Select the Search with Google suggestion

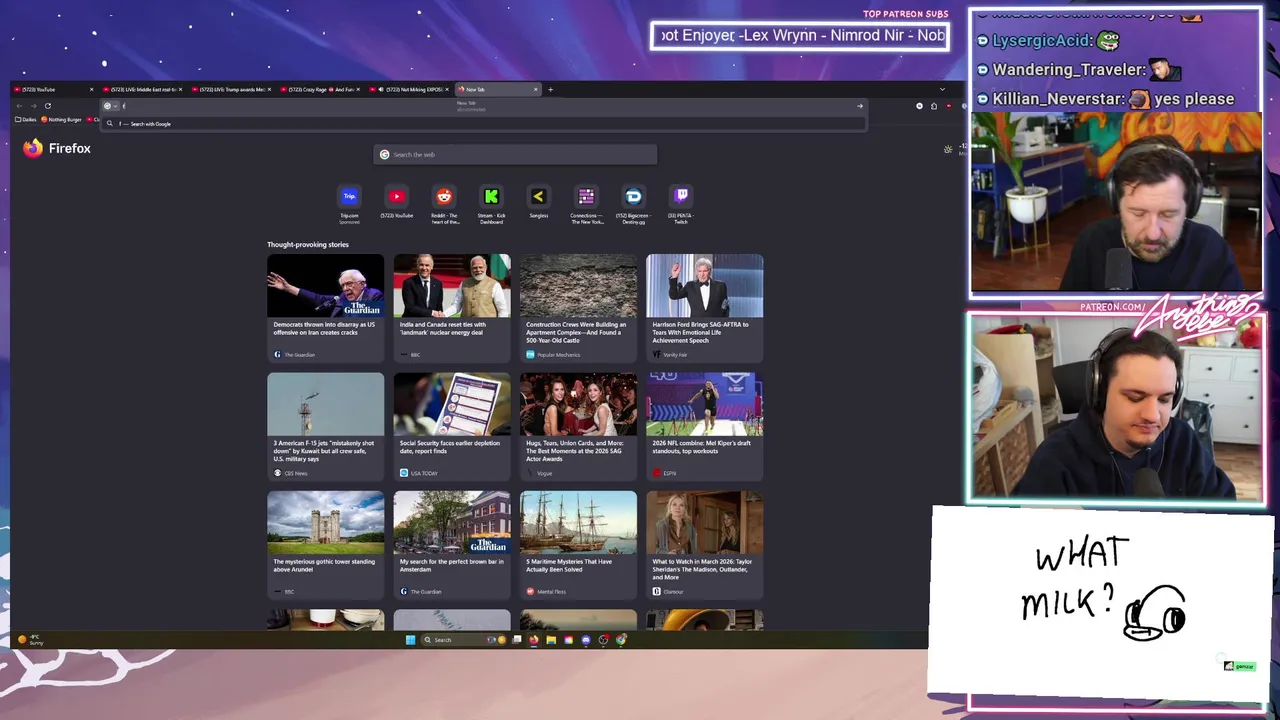(x=485, y=124)
